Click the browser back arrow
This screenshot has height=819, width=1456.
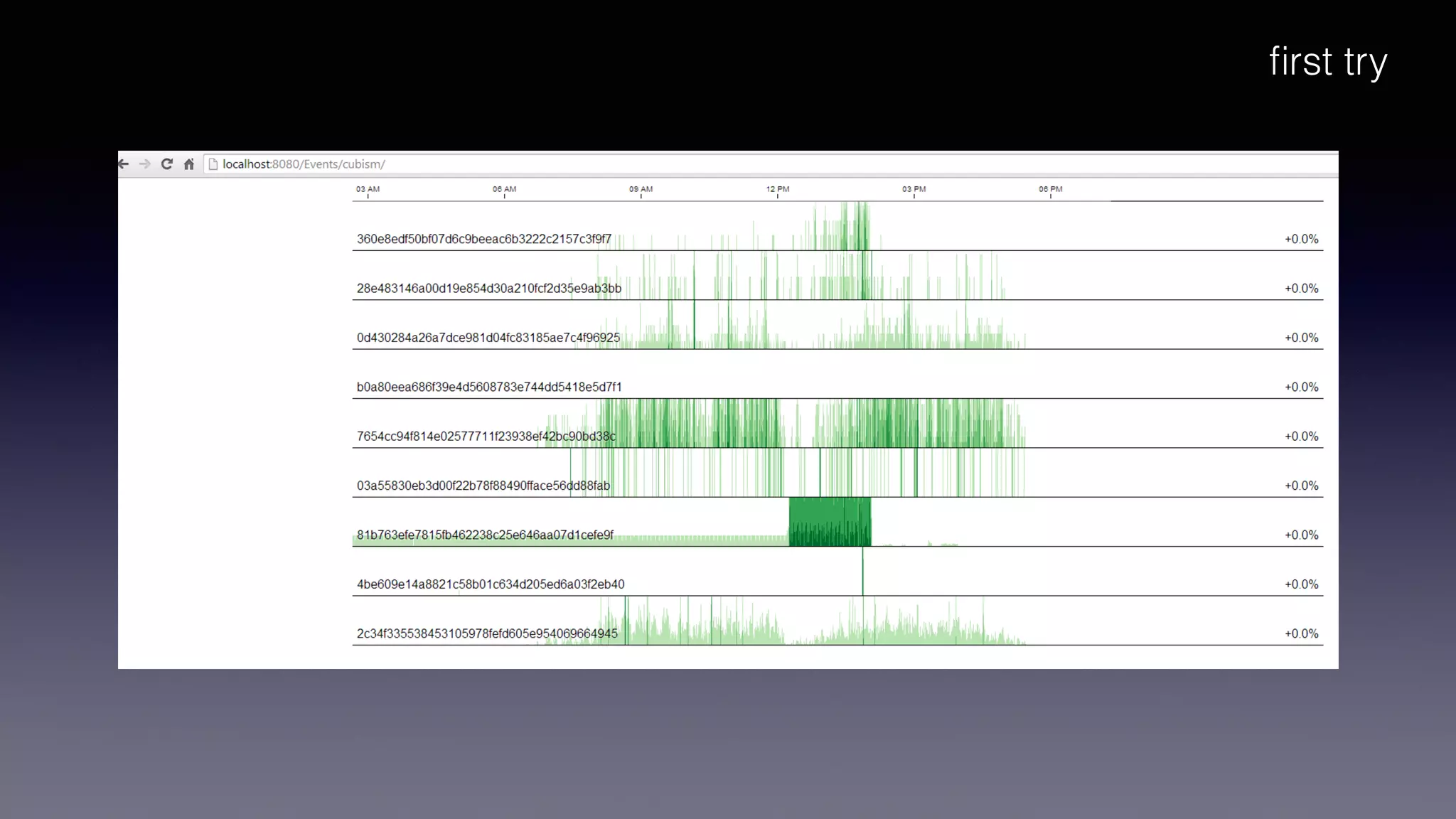coord(124,164)
